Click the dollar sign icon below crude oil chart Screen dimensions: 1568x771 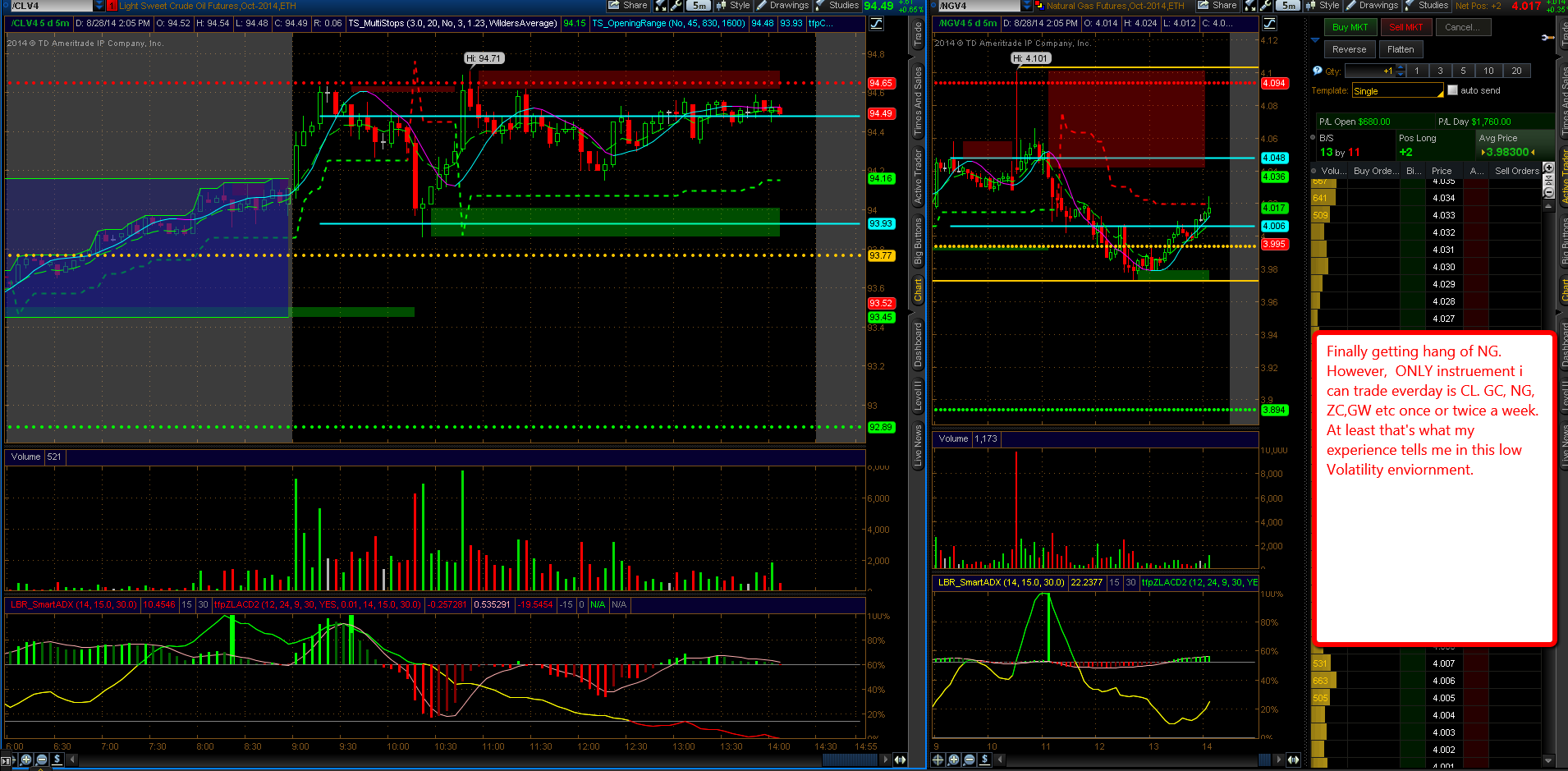57,760
